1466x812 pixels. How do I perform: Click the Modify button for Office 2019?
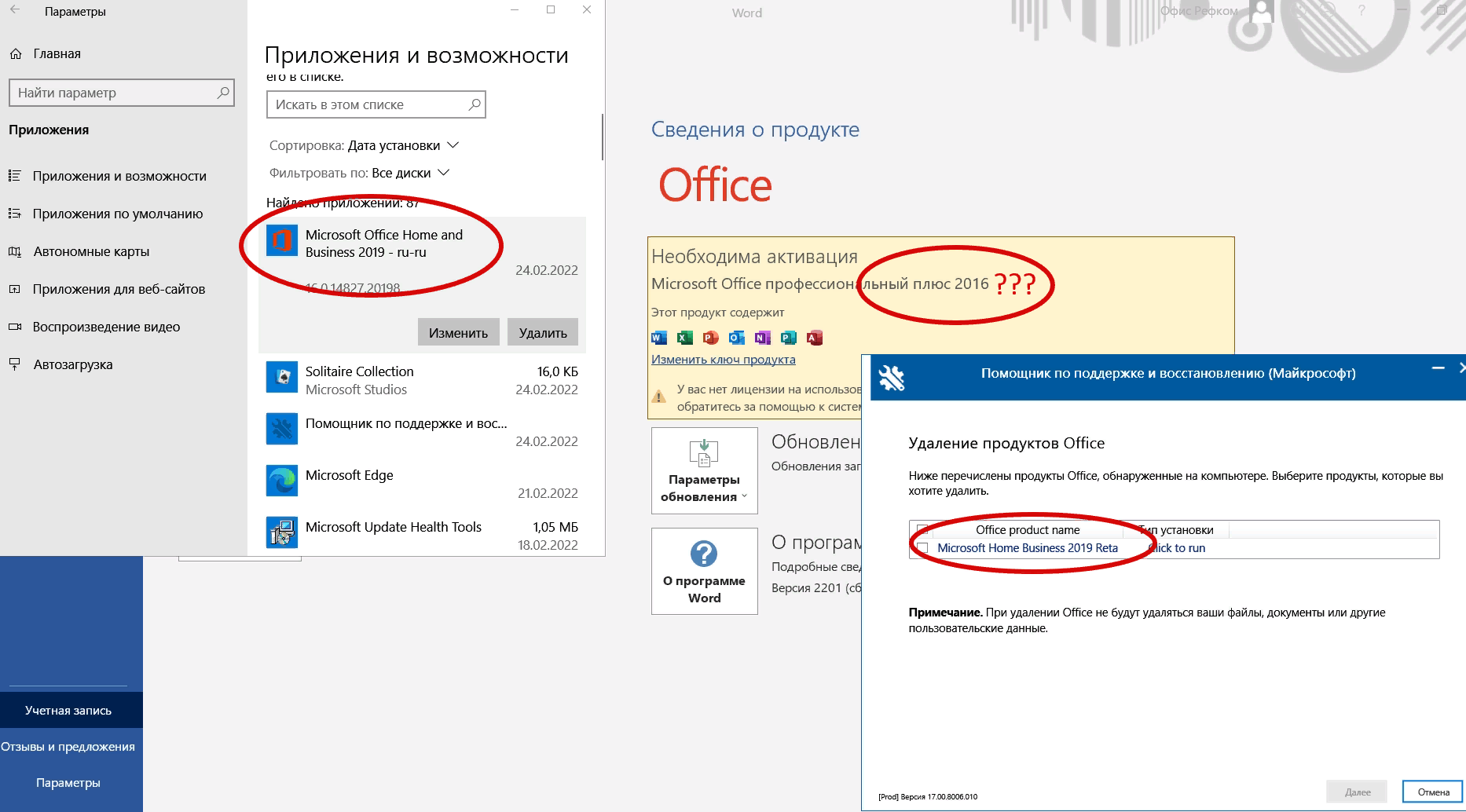[458, 332]
